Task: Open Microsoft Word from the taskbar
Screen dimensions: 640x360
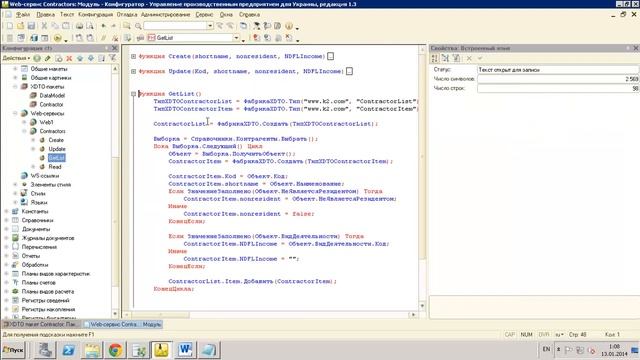Action: point(185,350)
